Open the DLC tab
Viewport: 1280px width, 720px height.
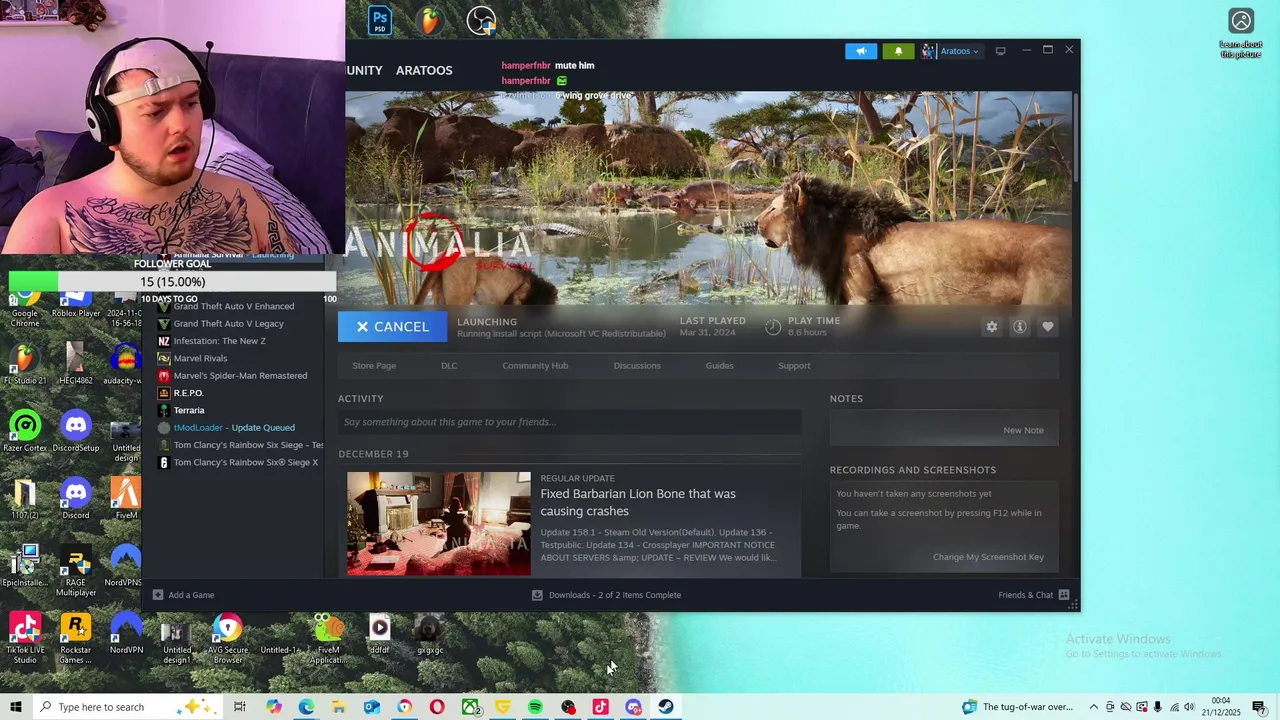tap(449, 365)
